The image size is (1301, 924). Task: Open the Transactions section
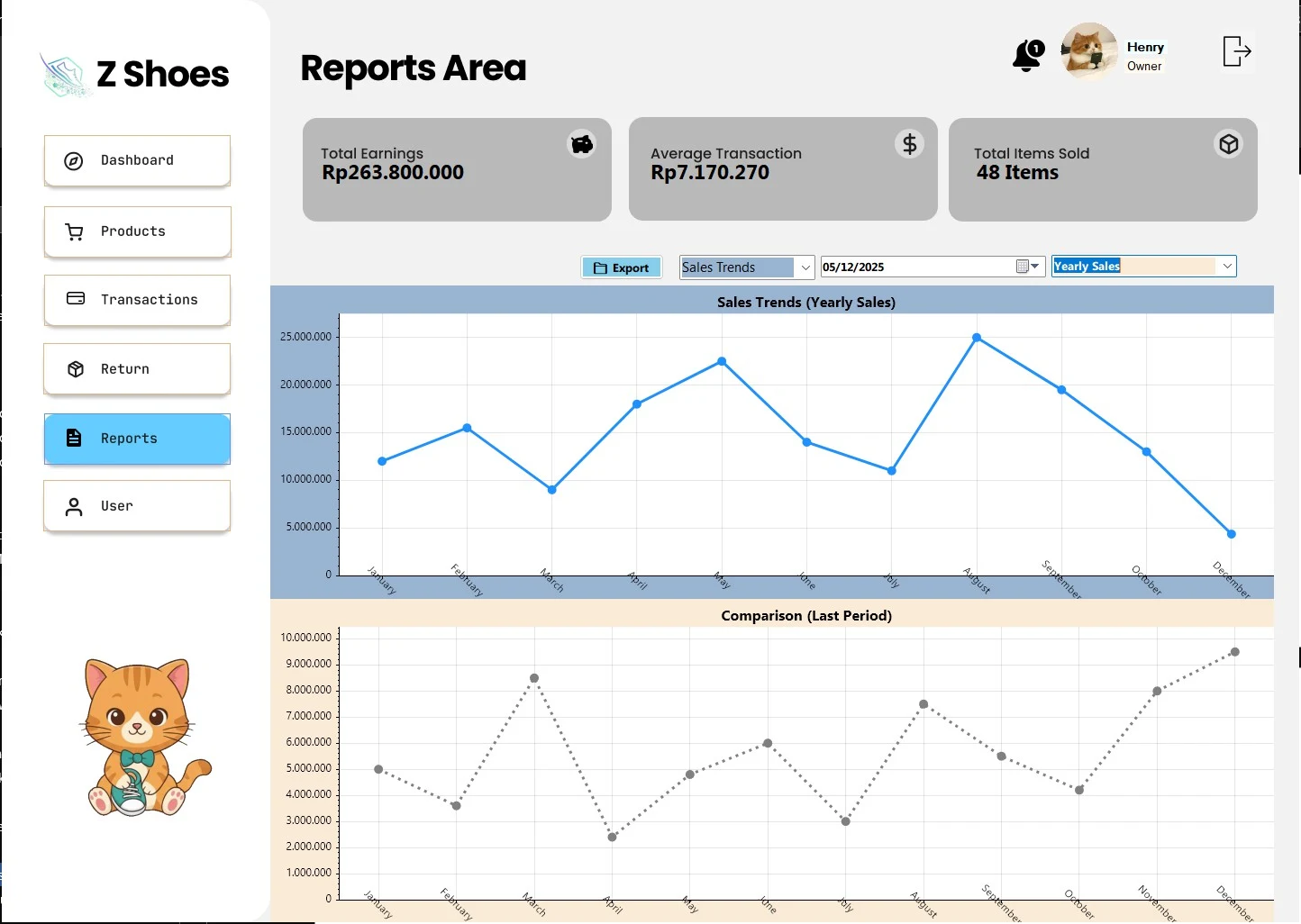(137, 300)
